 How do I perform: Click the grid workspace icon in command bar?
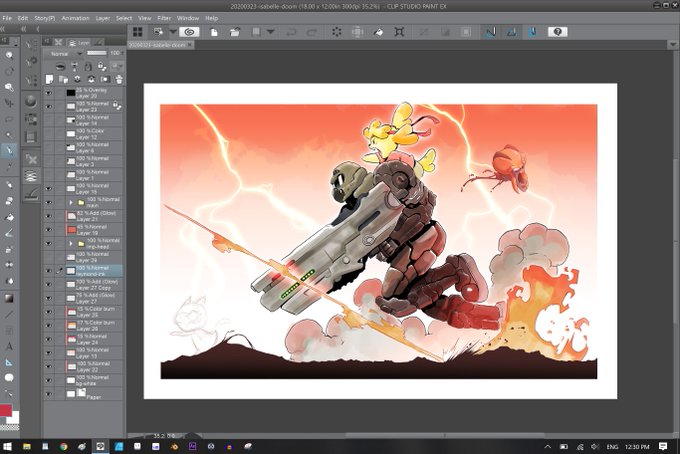[x=137, y=32]
